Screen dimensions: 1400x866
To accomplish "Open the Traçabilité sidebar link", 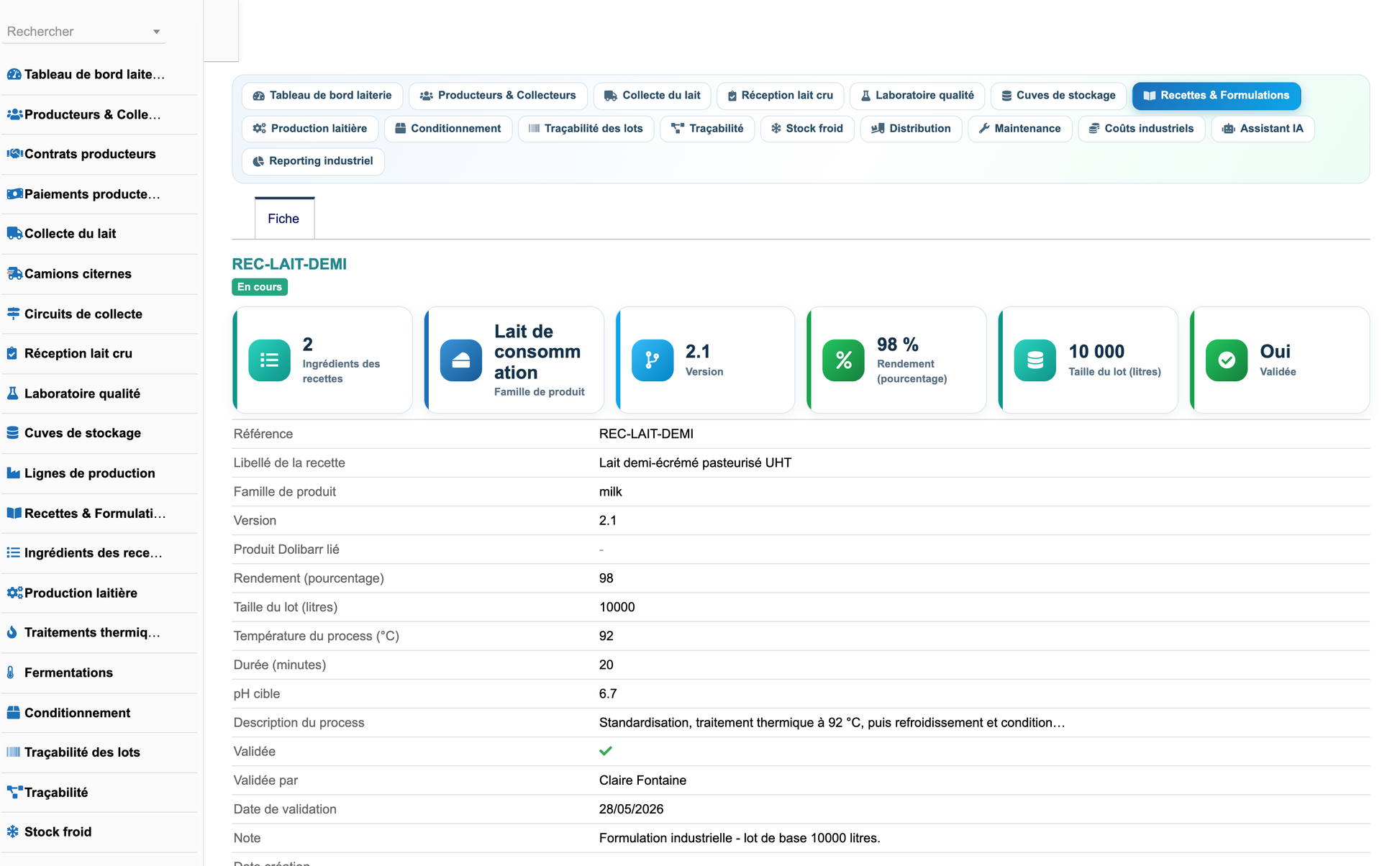I will (56, 793).
